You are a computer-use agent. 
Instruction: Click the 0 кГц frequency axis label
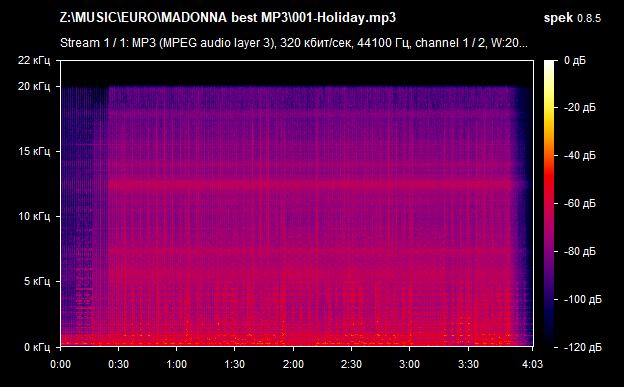coord(37,347)
